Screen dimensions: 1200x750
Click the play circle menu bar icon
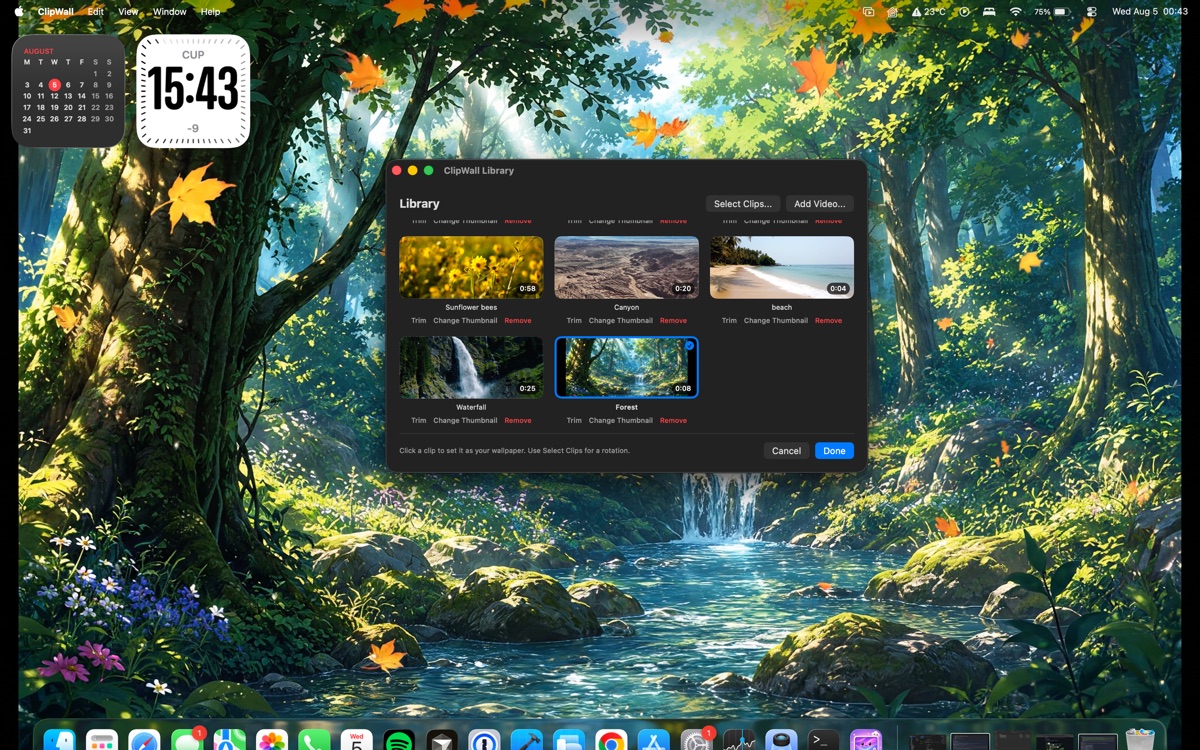pyautogui.click(x=964, y=12)
